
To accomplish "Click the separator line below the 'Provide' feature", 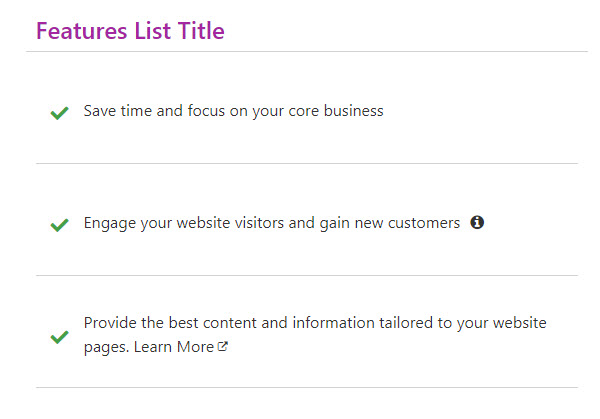I will [307, 387].
